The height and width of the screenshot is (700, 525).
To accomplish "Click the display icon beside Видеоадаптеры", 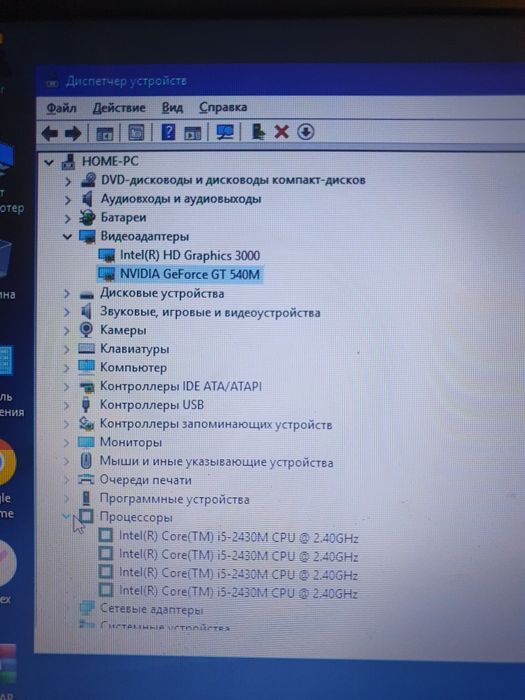I will [x=87, y=237].
